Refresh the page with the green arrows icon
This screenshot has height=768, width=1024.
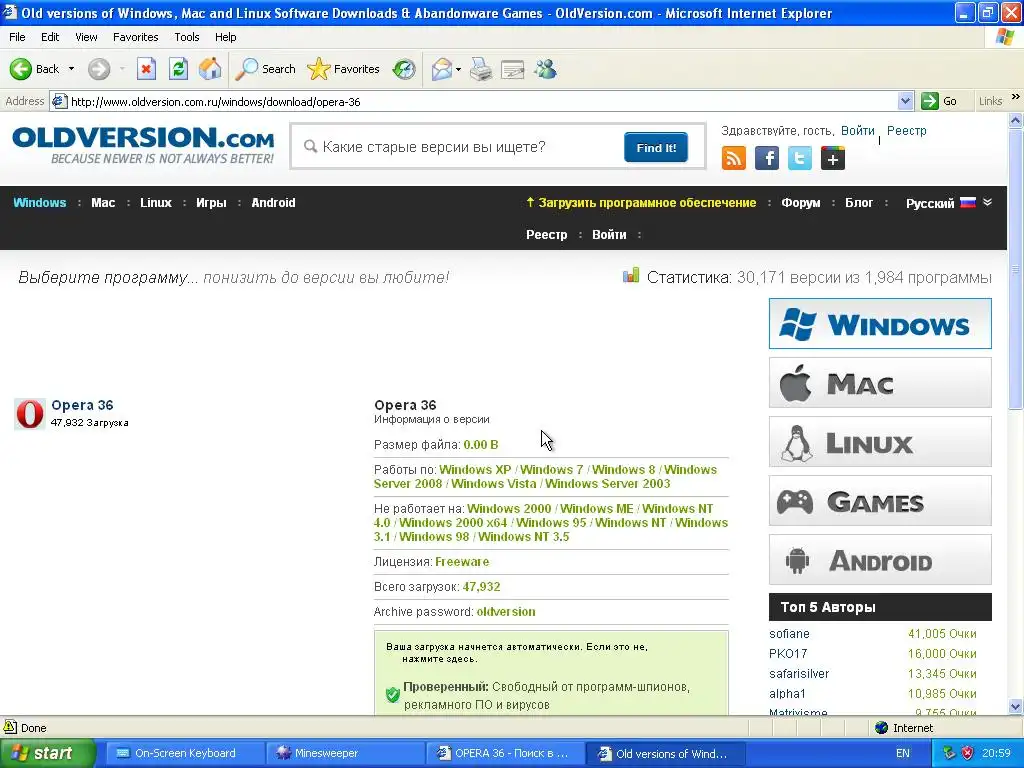click(x=178, y=69)
